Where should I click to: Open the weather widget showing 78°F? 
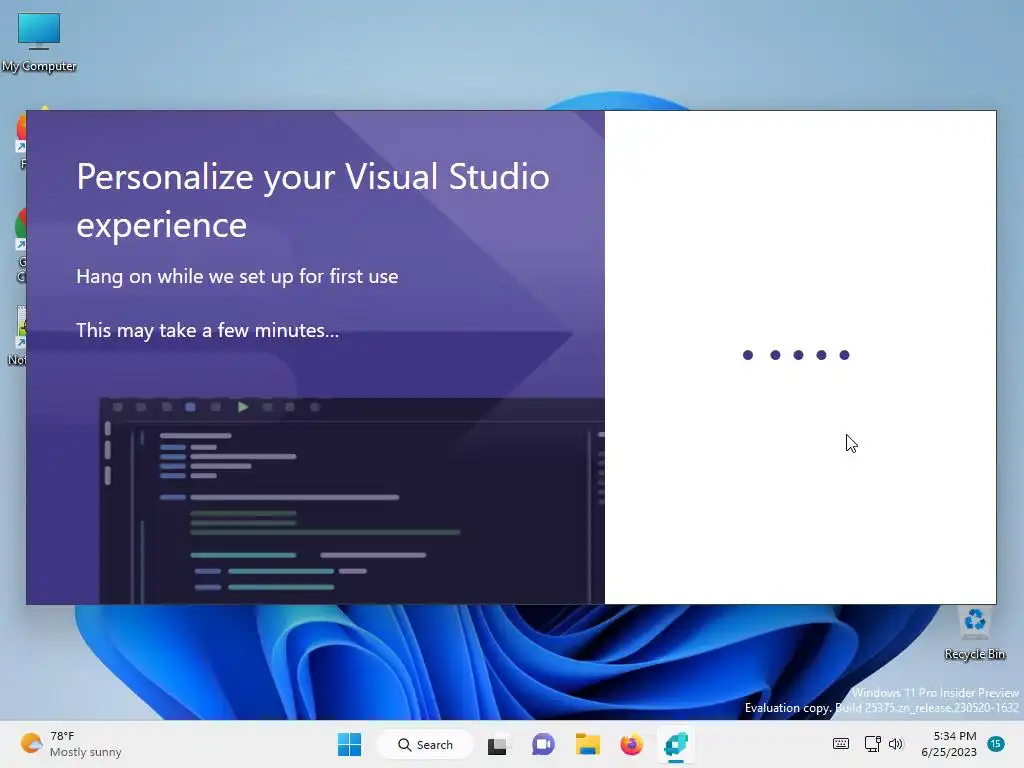(x=71, y=744)
